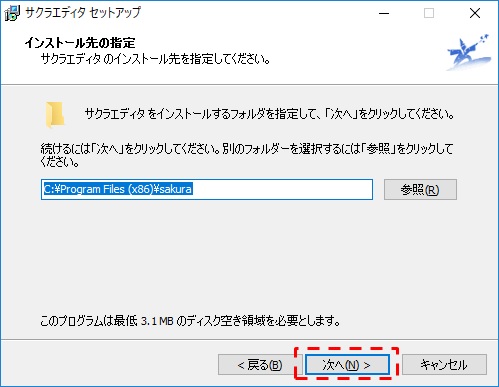Go back with the < 戻る(B) button
Viewport: 499px width, 387px height.
260,365
